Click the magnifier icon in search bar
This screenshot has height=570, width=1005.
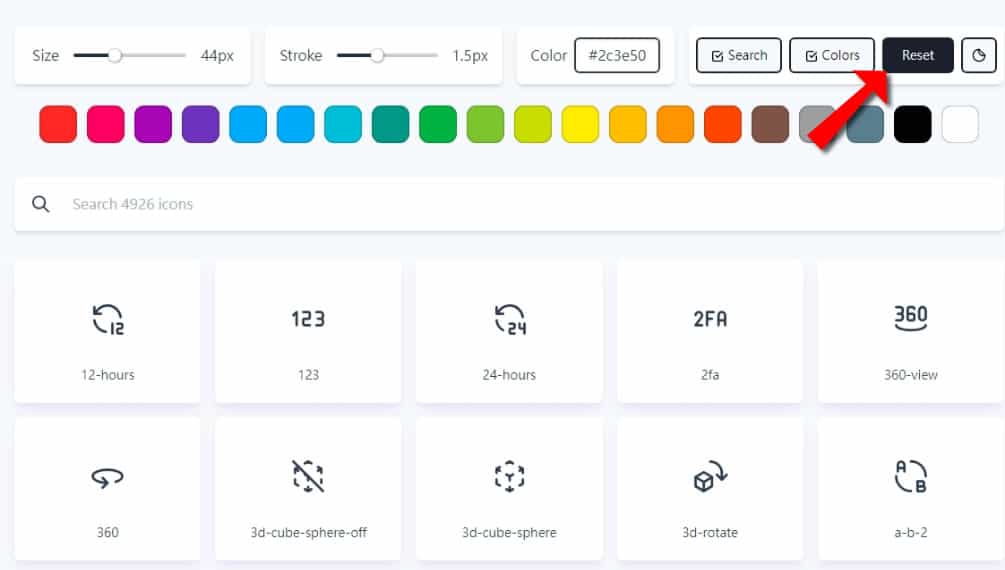[40, 204]
